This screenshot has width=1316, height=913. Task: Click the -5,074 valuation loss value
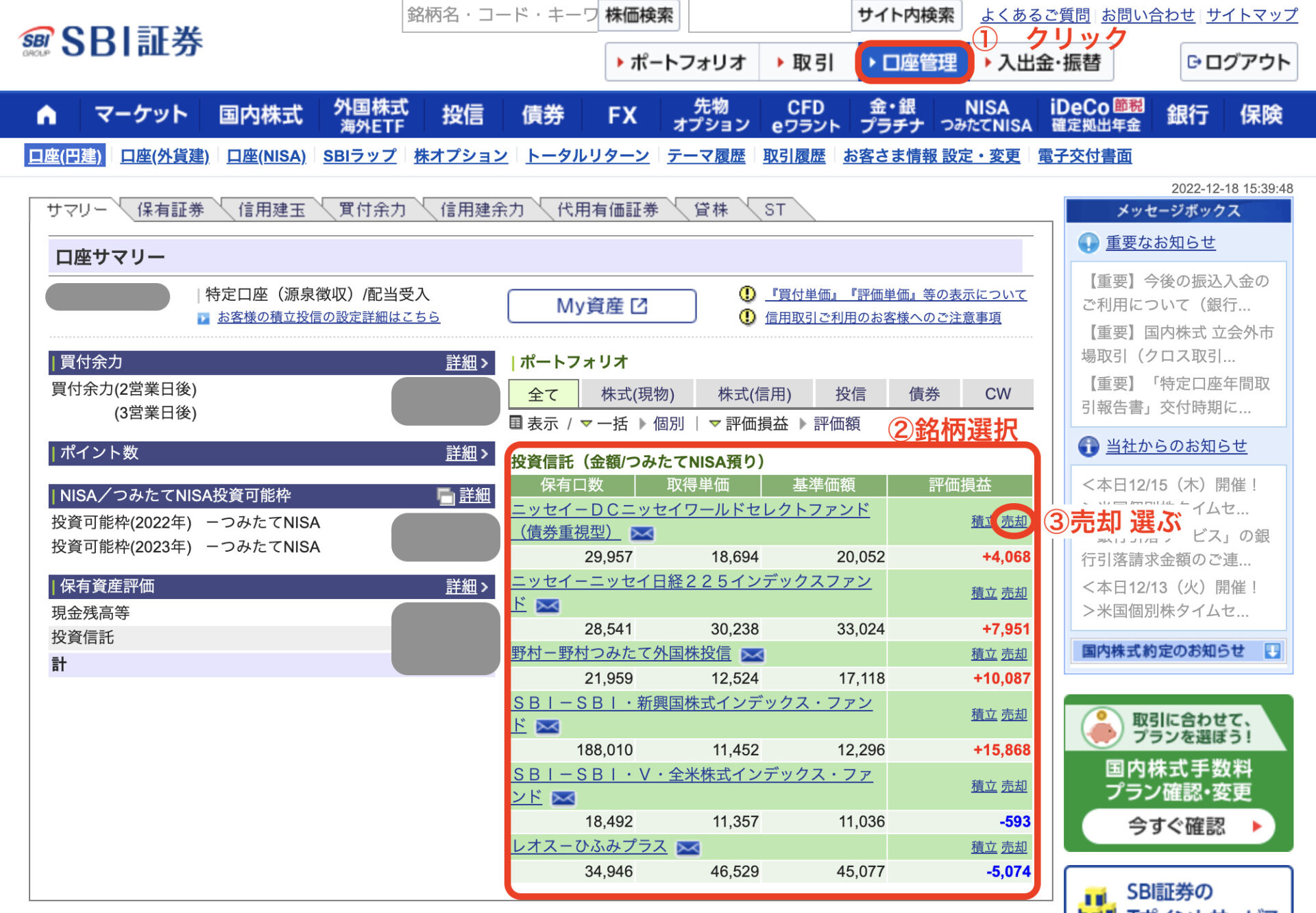pyautogui.click(x=1008, y=872)
